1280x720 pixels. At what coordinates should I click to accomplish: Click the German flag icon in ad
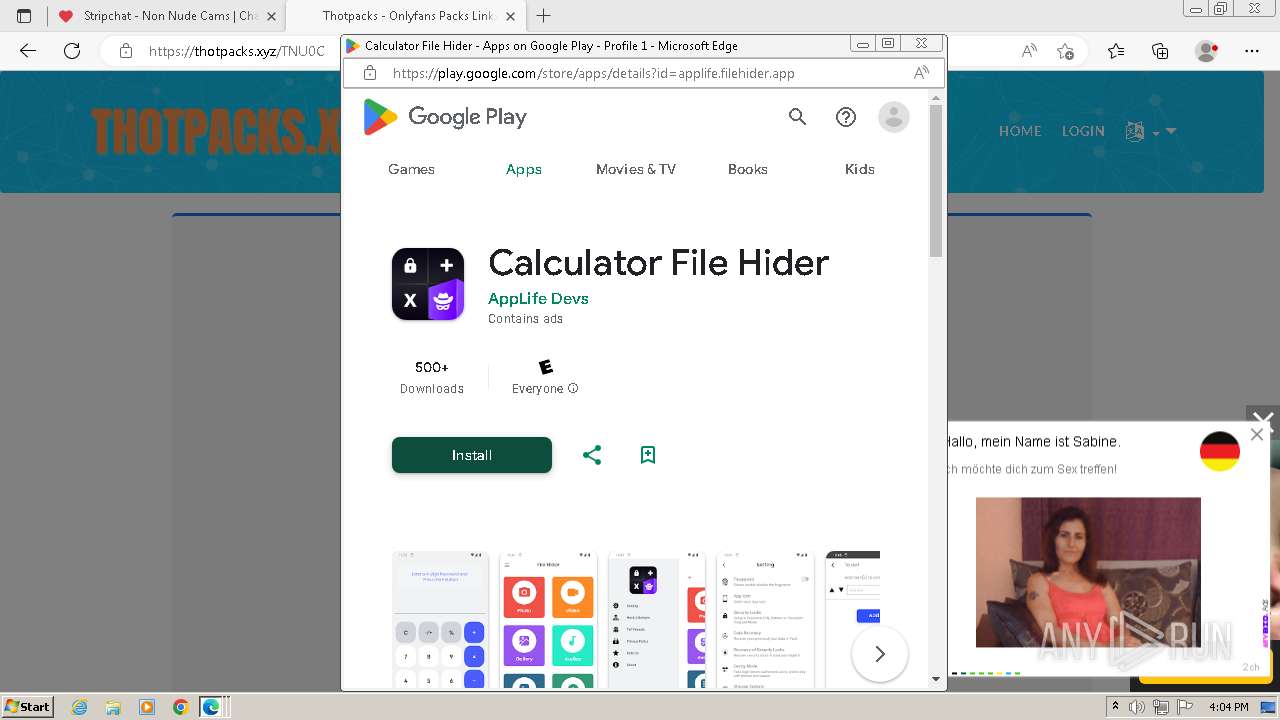pos(1220,451)
